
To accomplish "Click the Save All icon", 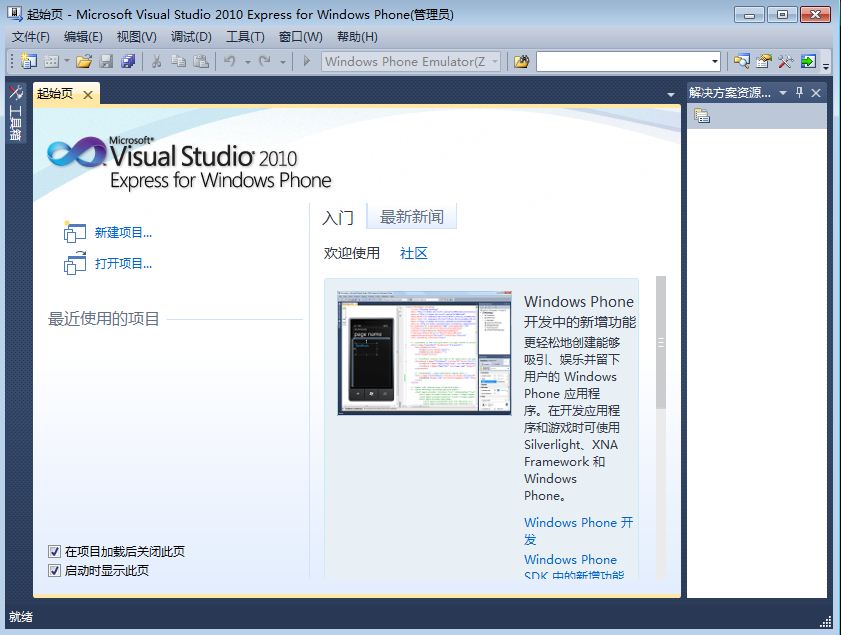I will (128, 62).
